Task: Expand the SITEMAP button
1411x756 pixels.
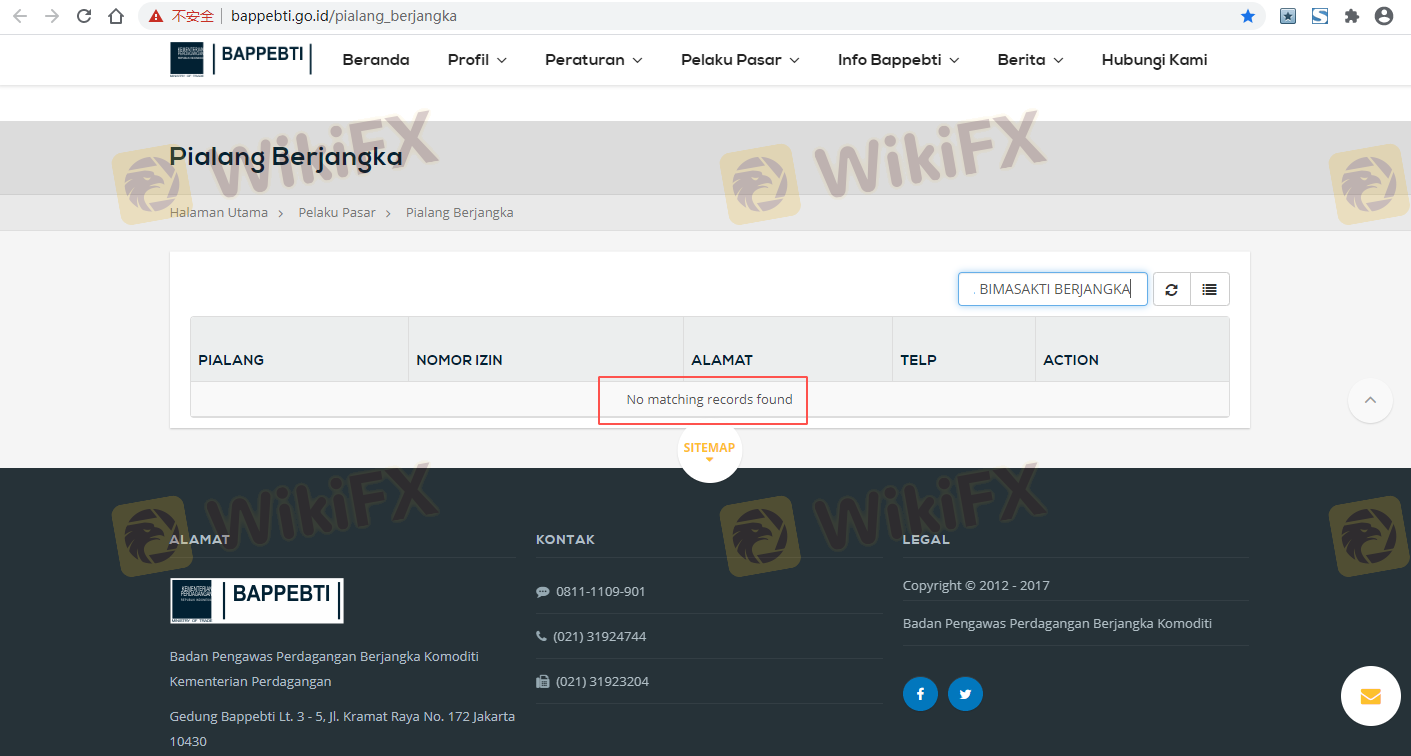Action: coord(709,450)
